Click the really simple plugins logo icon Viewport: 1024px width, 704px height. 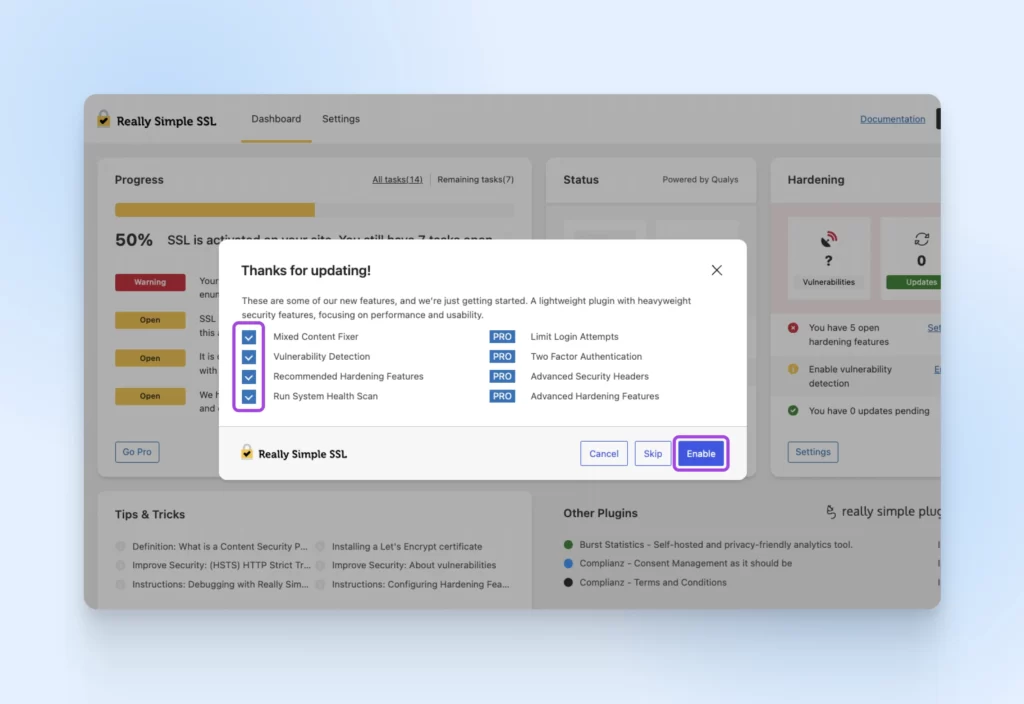[x=831, y=512]
